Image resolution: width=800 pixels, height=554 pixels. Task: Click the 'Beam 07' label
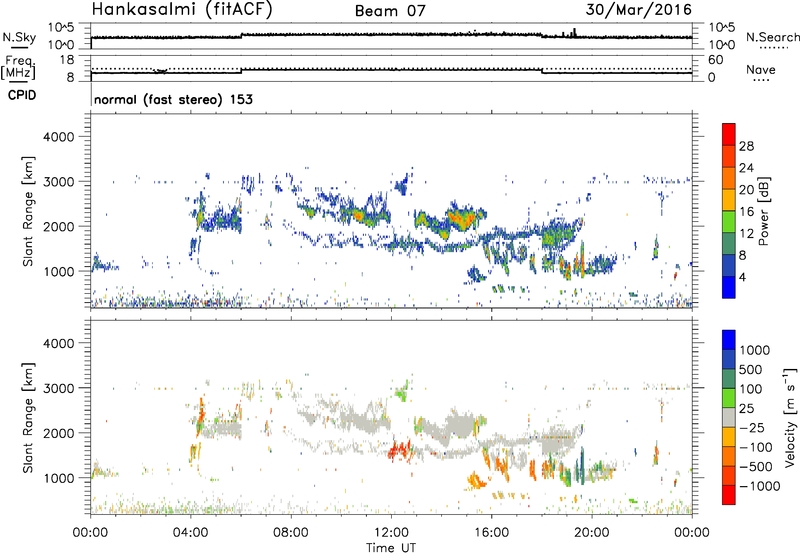coord(390,11)
